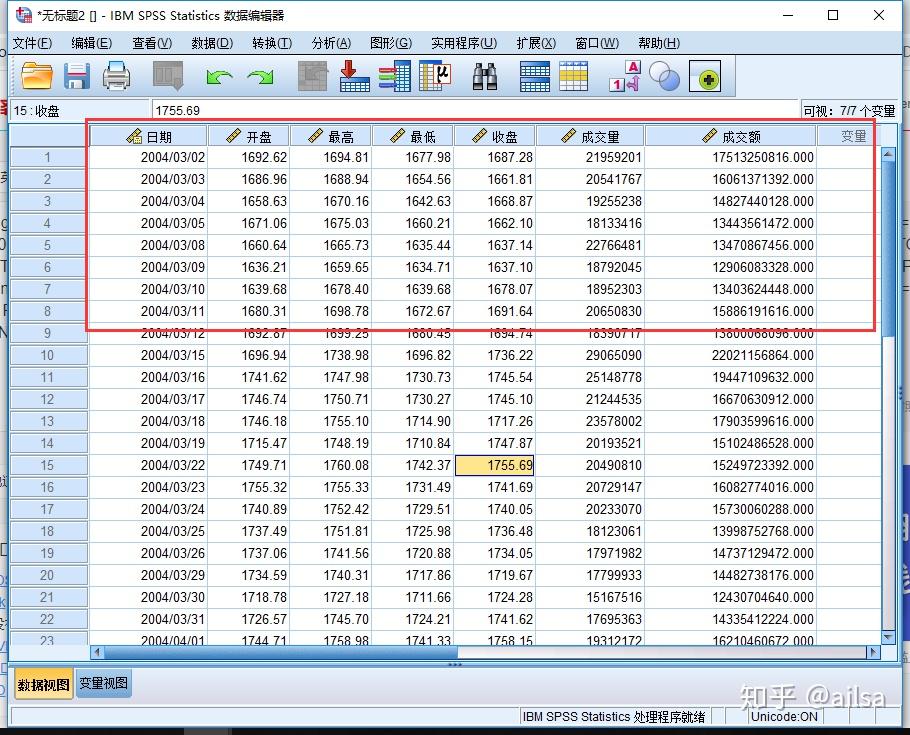Click row header number 10
The image size is (910, 735).
(48, 355)
